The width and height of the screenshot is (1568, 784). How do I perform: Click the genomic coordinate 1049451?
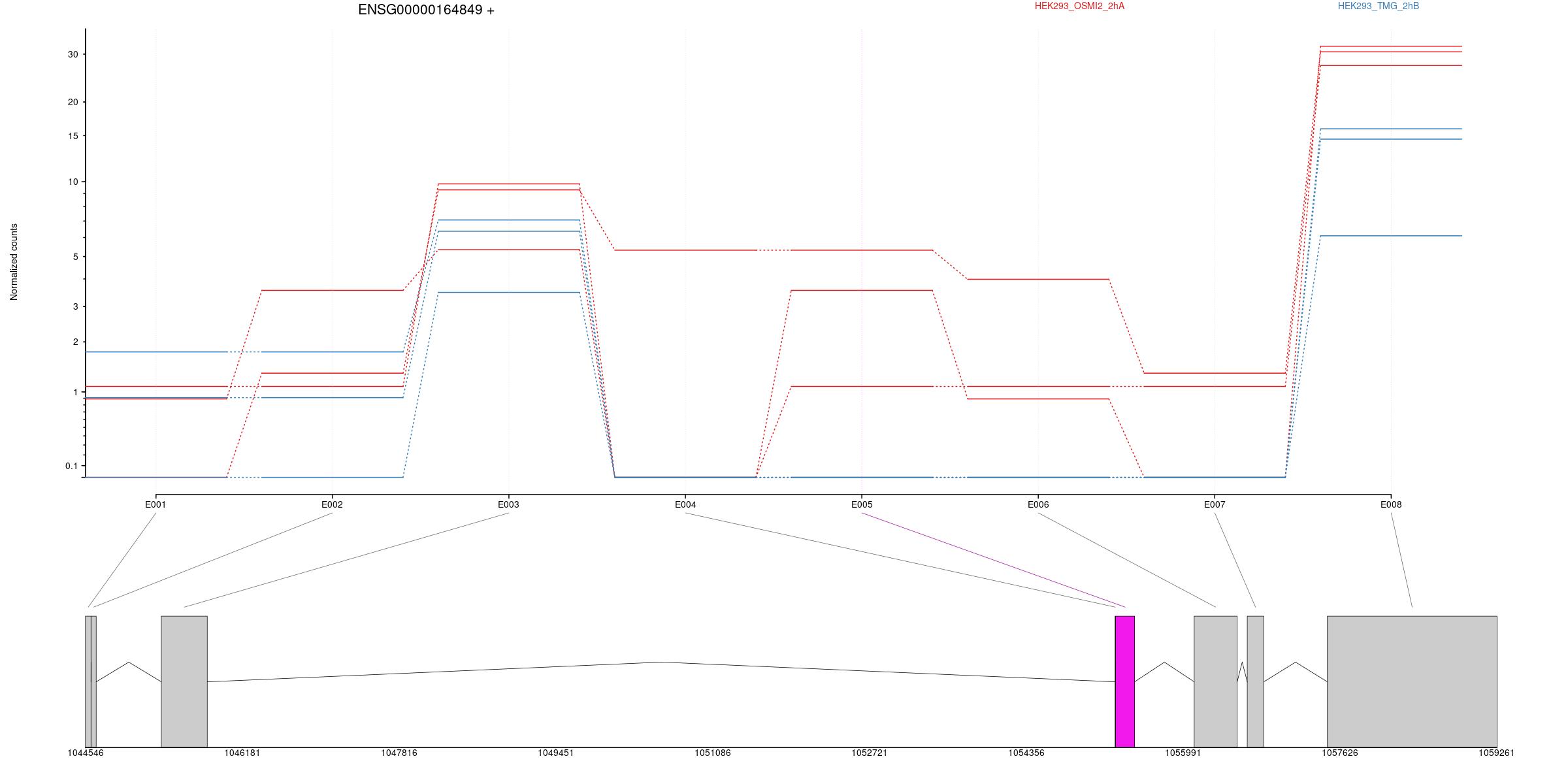pyautogui.click(x=556, y=753)
